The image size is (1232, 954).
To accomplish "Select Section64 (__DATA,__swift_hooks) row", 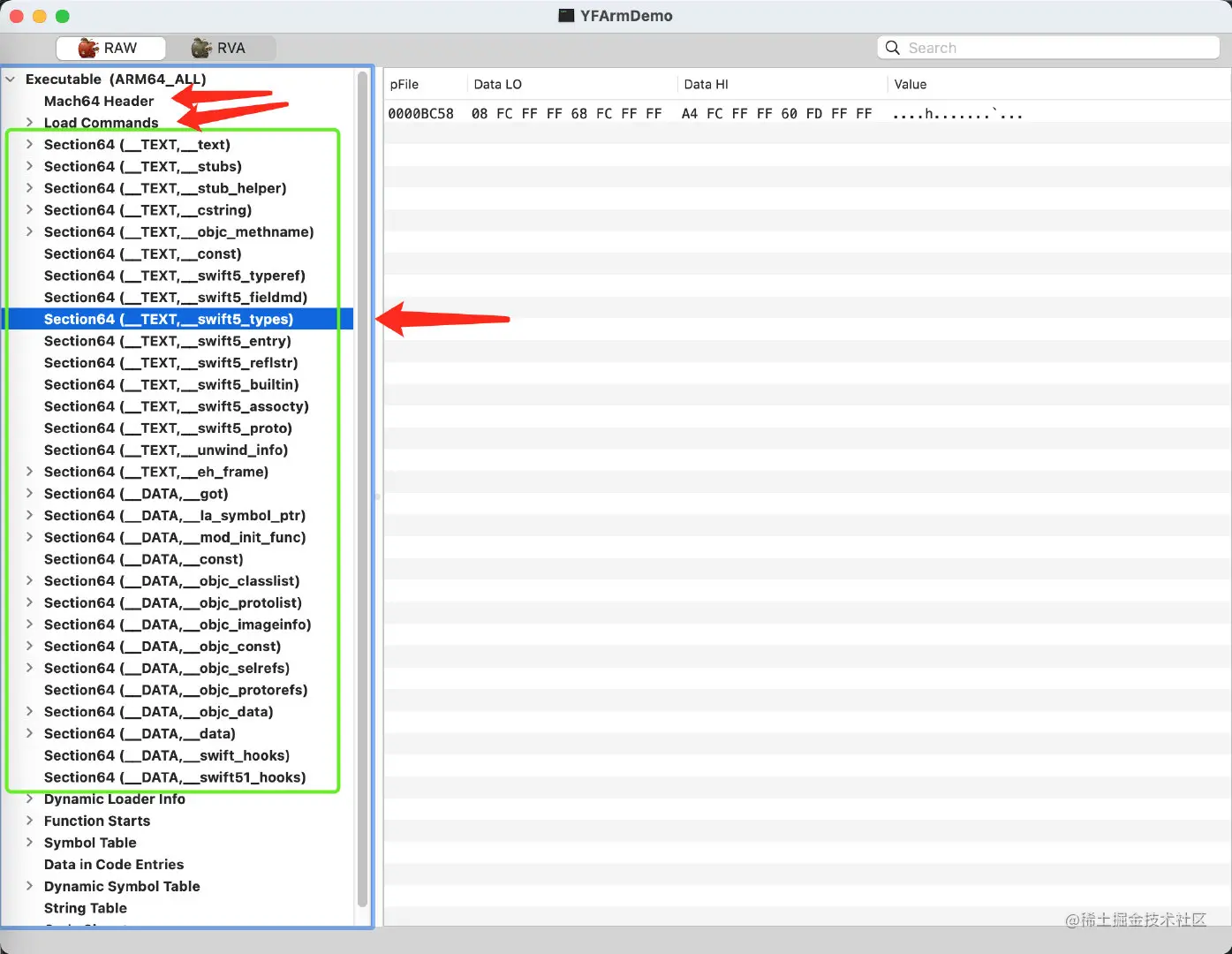I will coord(178,755).
